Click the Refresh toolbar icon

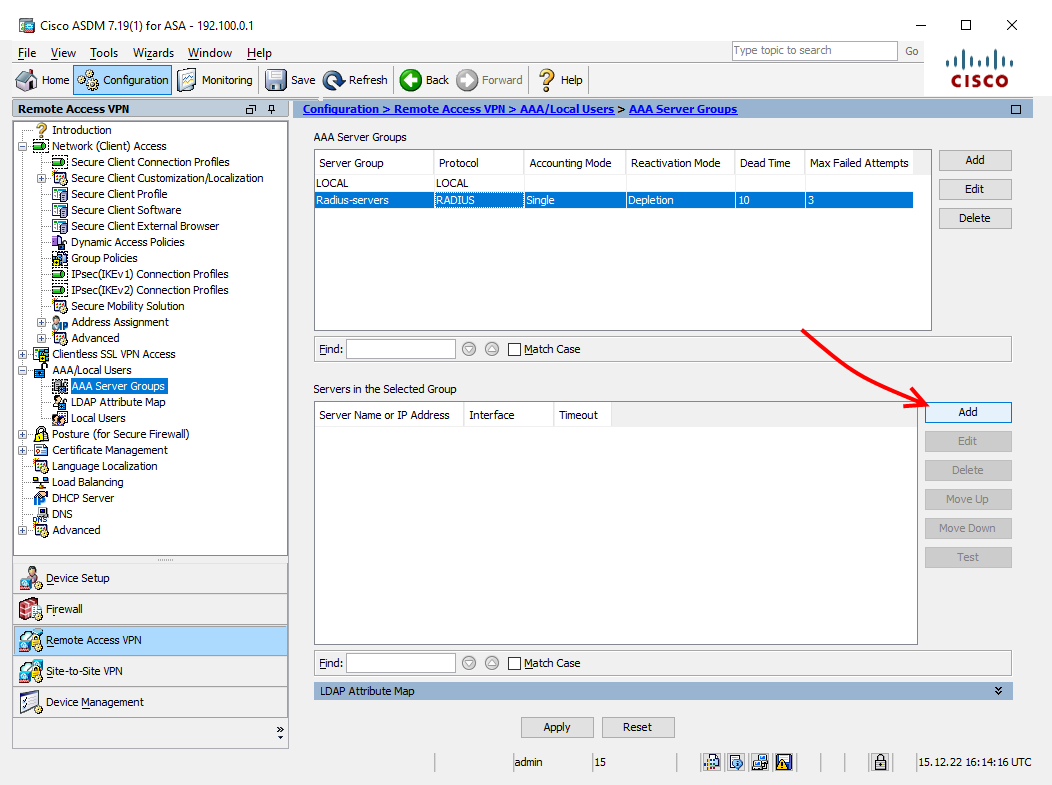(x=334, y=80)
